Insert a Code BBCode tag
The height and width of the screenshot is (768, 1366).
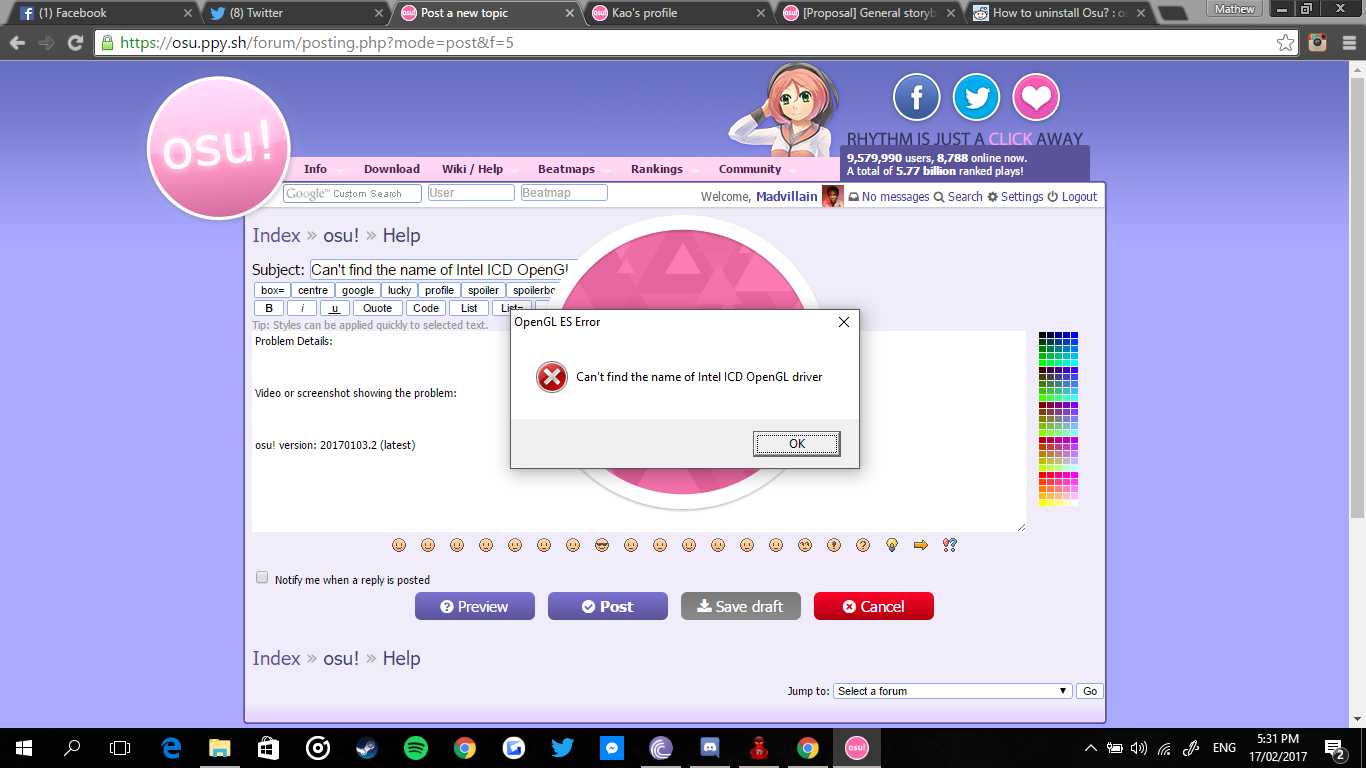(x=426, y=308)
